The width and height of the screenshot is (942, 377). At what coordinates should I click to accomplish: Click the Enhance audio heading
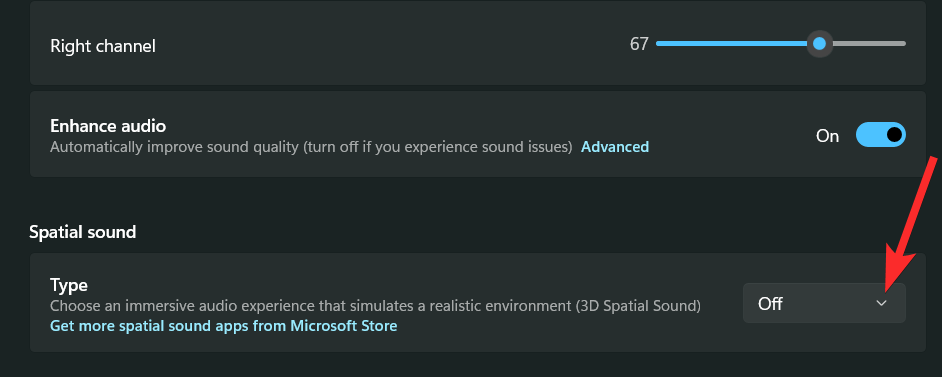108,125
